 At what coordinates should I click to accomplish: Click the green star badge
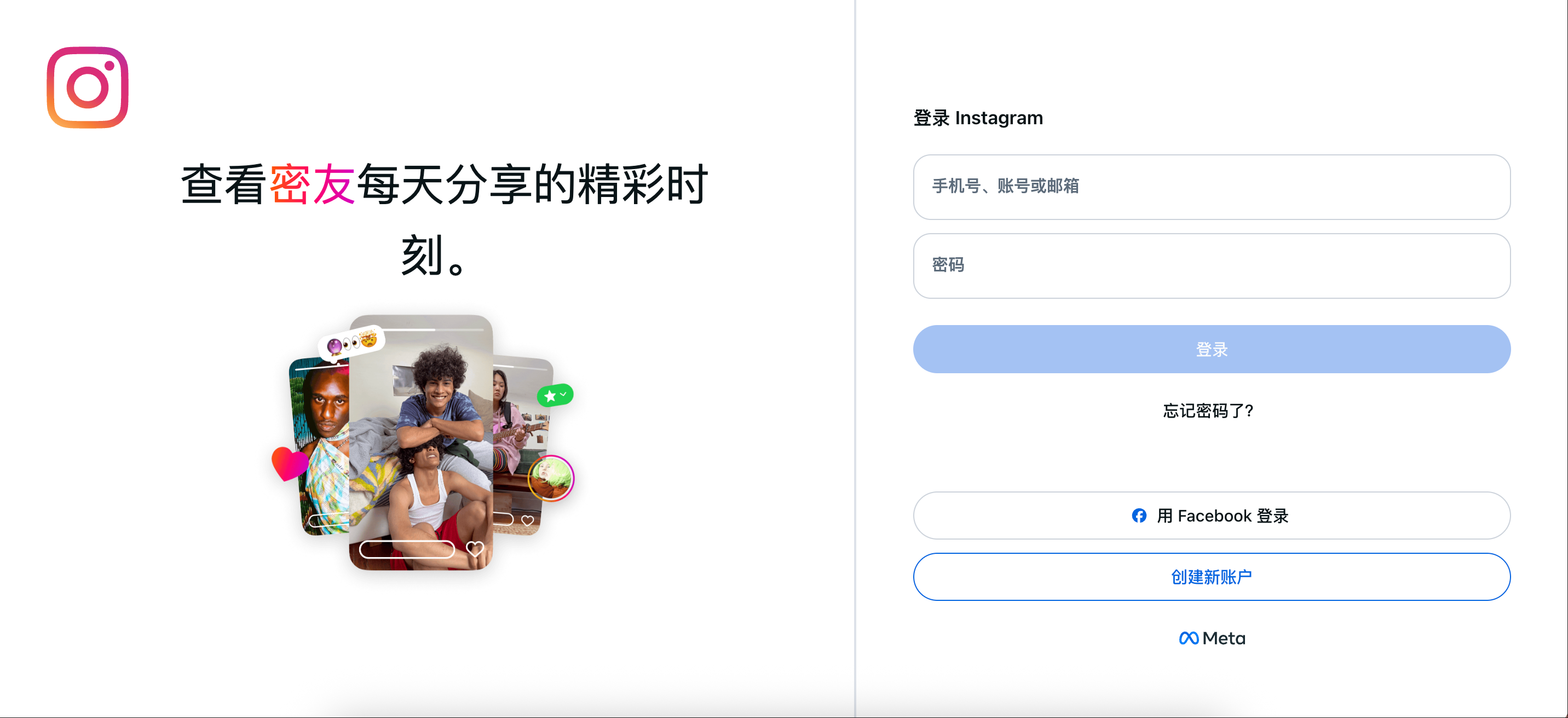click(x=555, y=396)
